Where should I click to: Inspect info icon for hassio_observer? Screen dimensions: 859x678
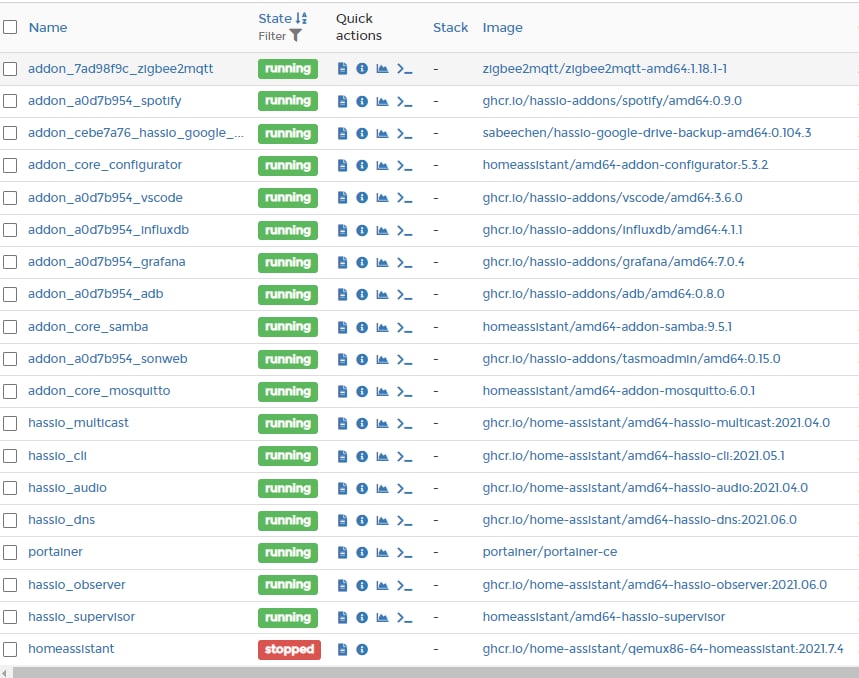coord(362,585)
